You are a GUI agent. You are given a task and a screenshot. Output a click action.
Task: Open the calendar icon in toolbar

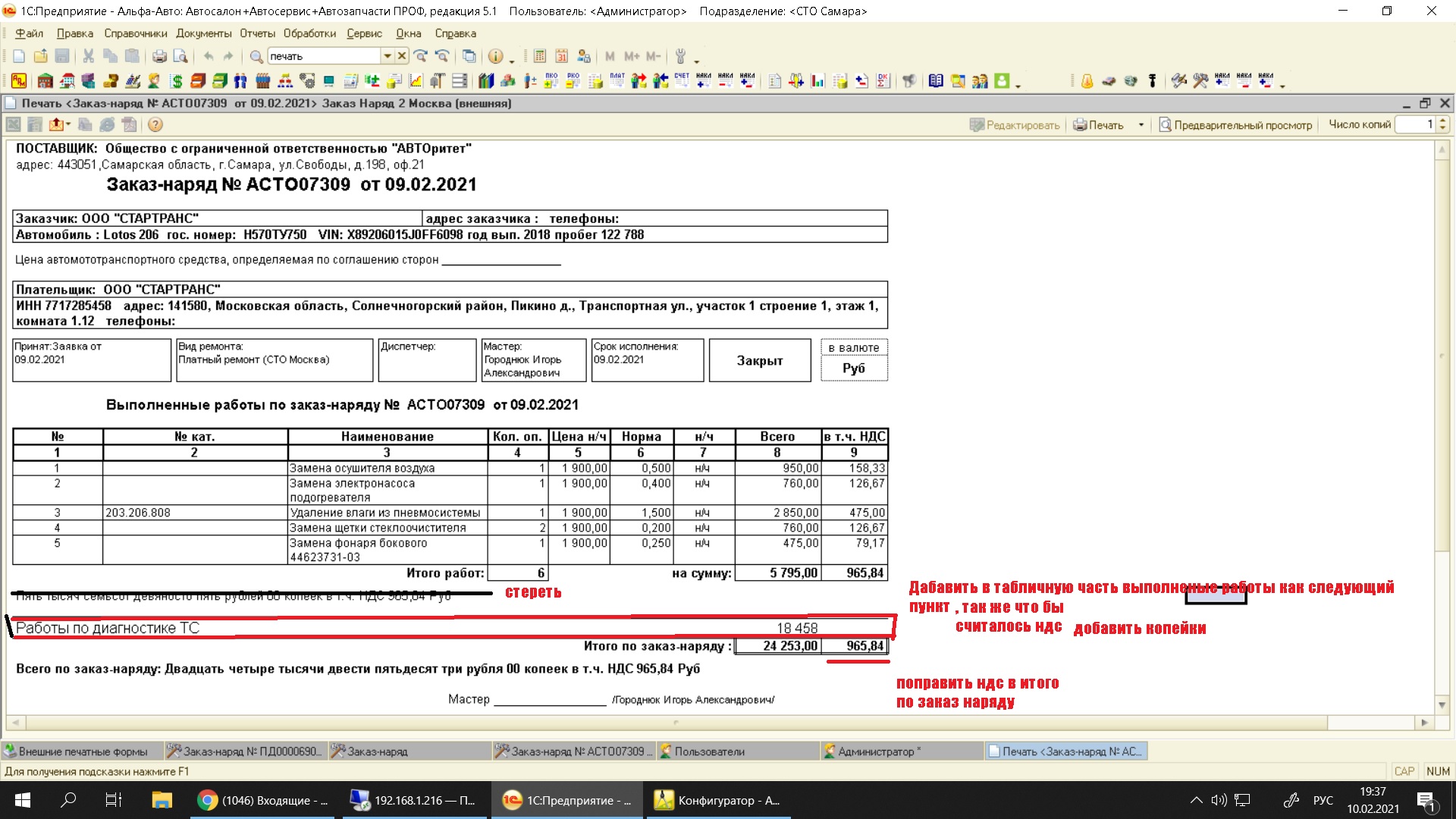click(562, 56)
